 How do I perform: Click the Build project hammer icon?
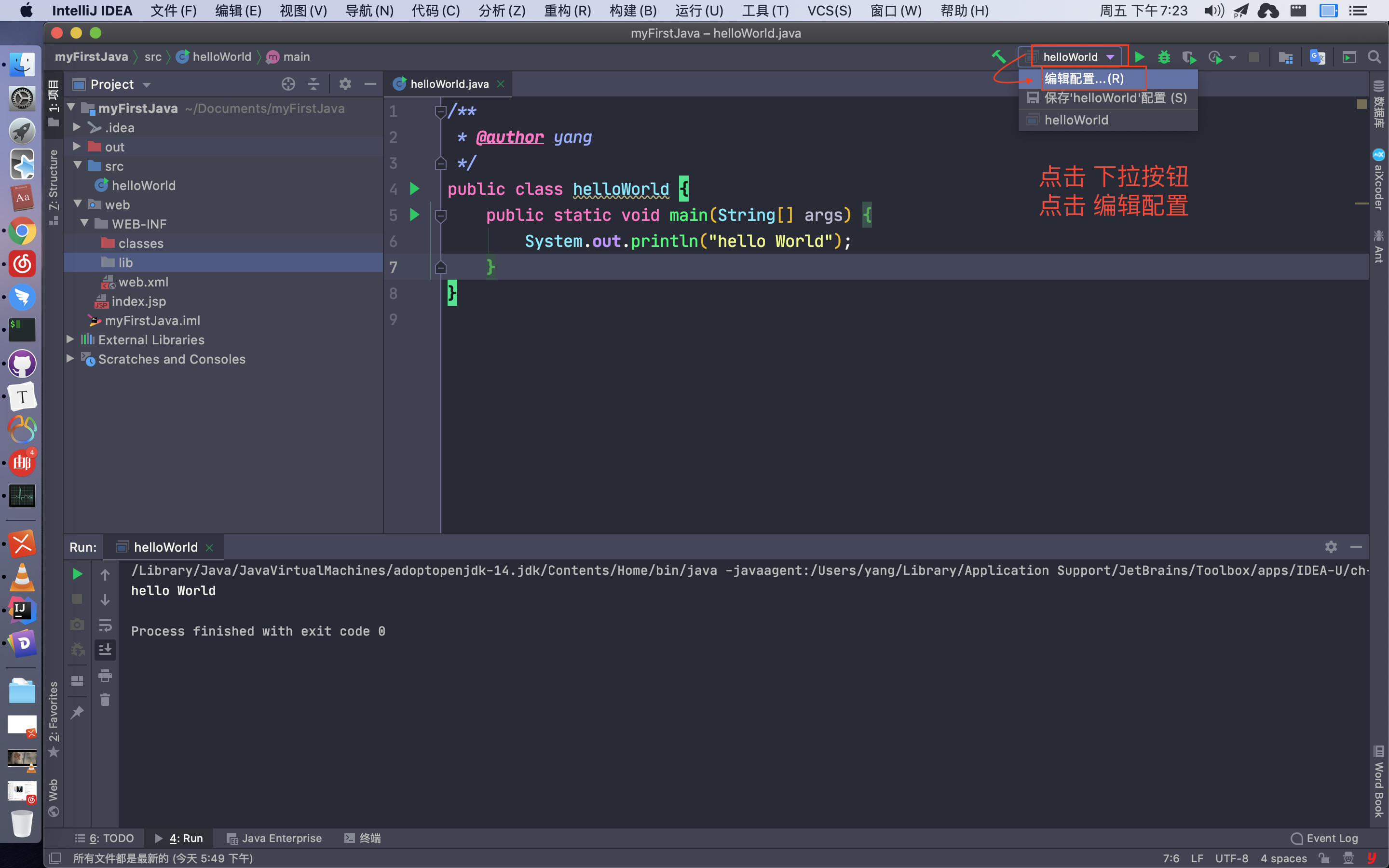click(x=999, y=57)
